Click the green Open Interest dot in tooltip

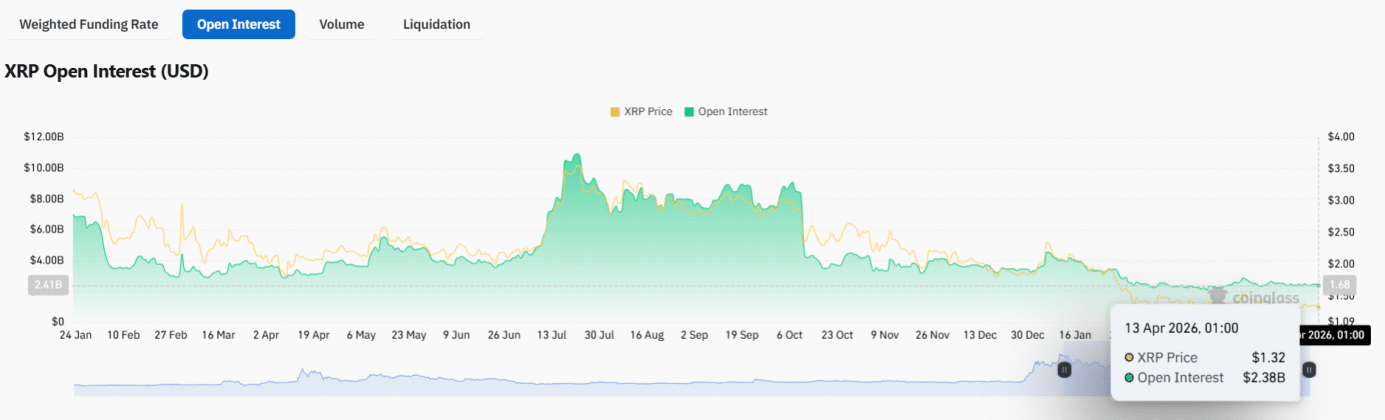coord(1129,378)
